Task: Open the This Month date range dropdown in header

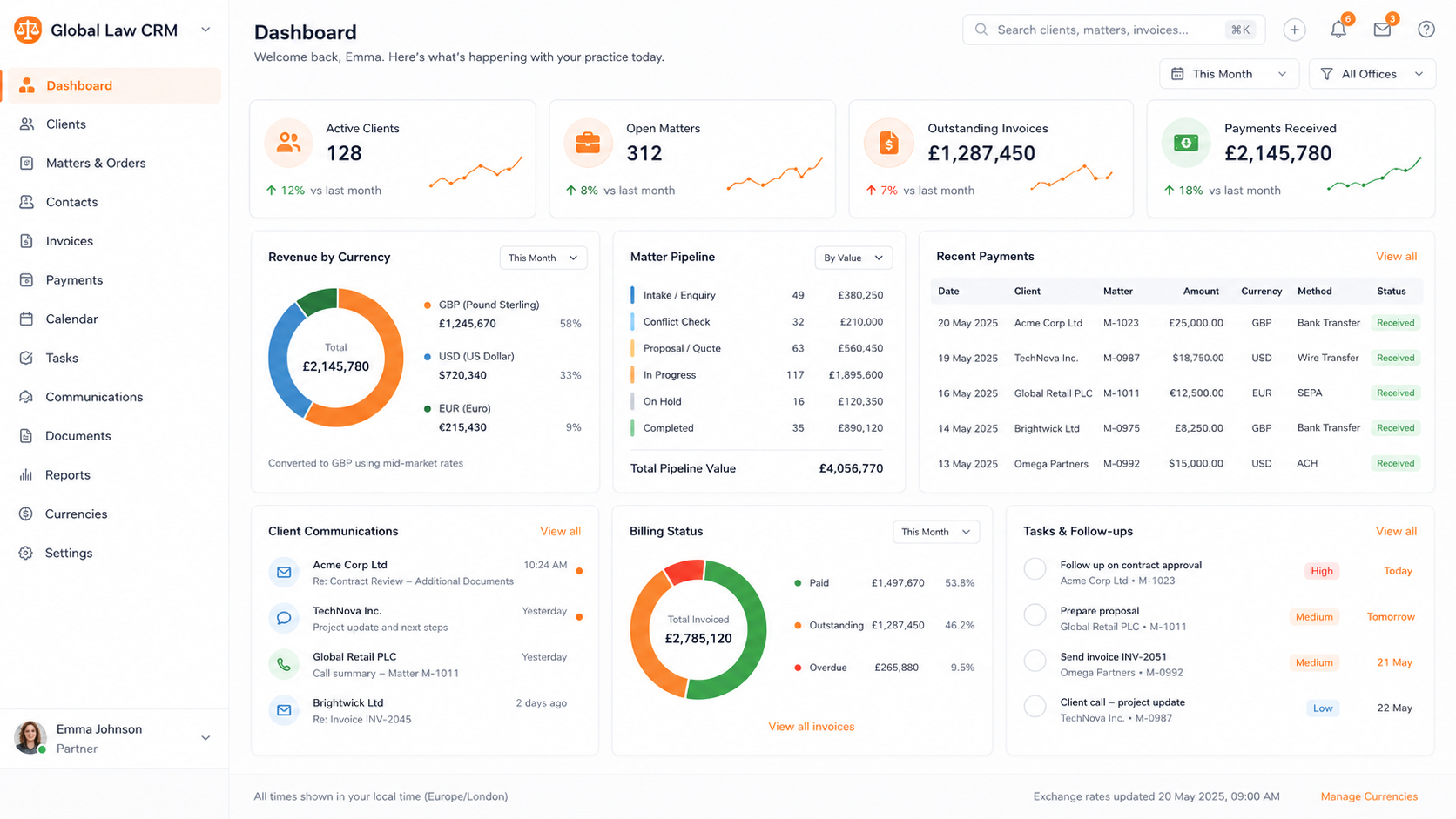Action: coord(1229,74)
